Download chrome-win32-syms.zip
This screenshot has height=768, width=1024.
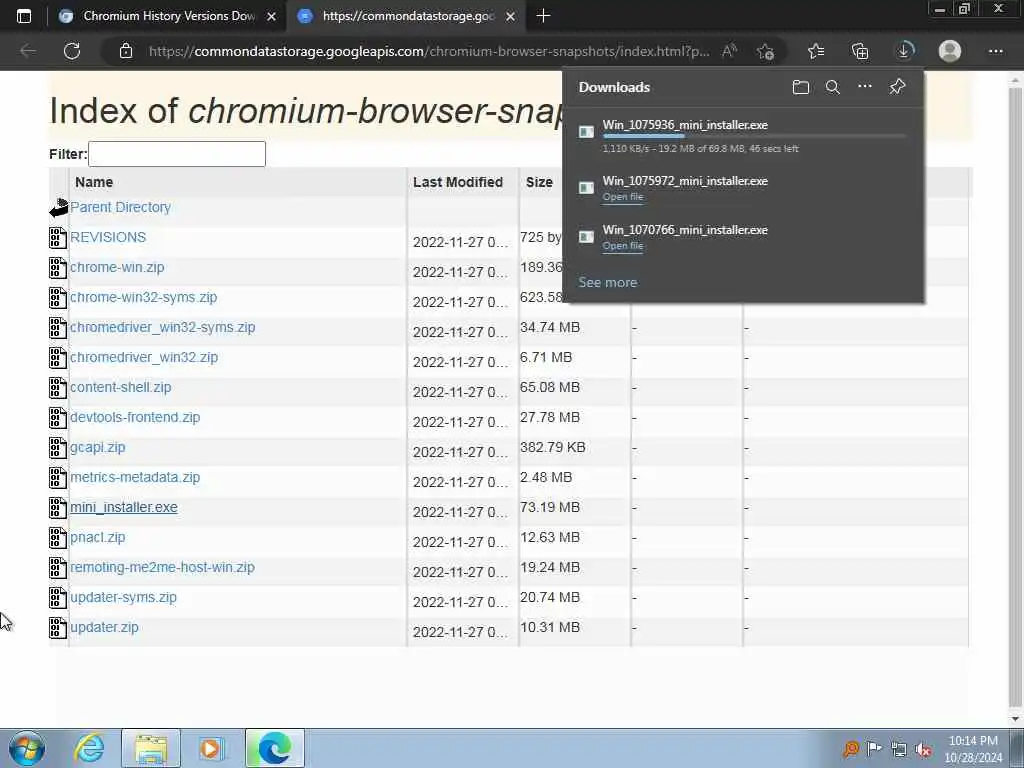143,297
